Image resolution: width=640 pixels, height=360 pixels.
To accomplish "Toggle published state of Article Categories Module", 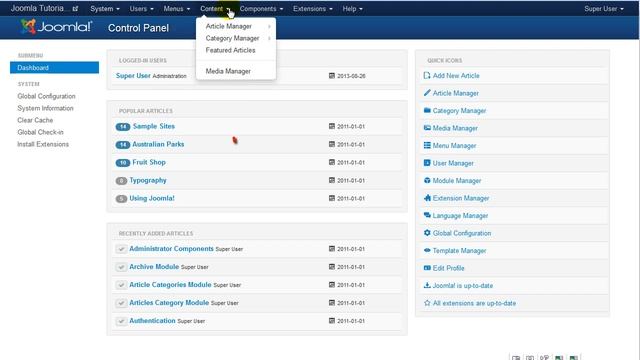I will point(121,285).
